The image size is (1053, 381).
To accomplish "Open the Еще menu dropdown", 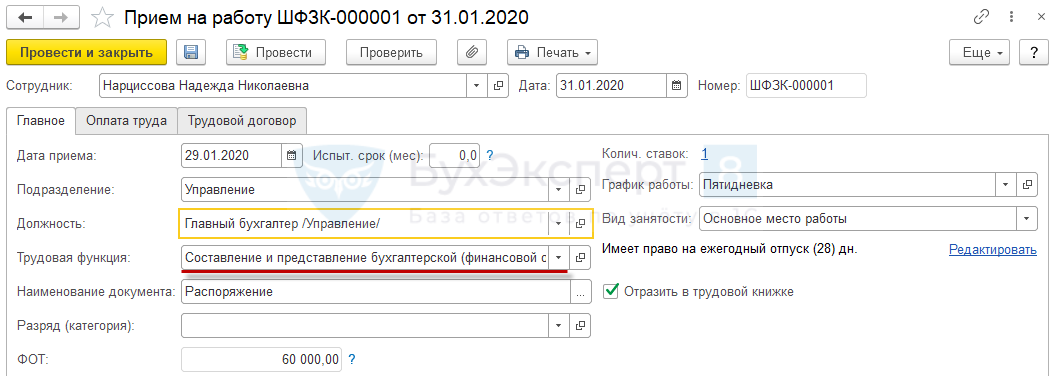I will 978,52.
